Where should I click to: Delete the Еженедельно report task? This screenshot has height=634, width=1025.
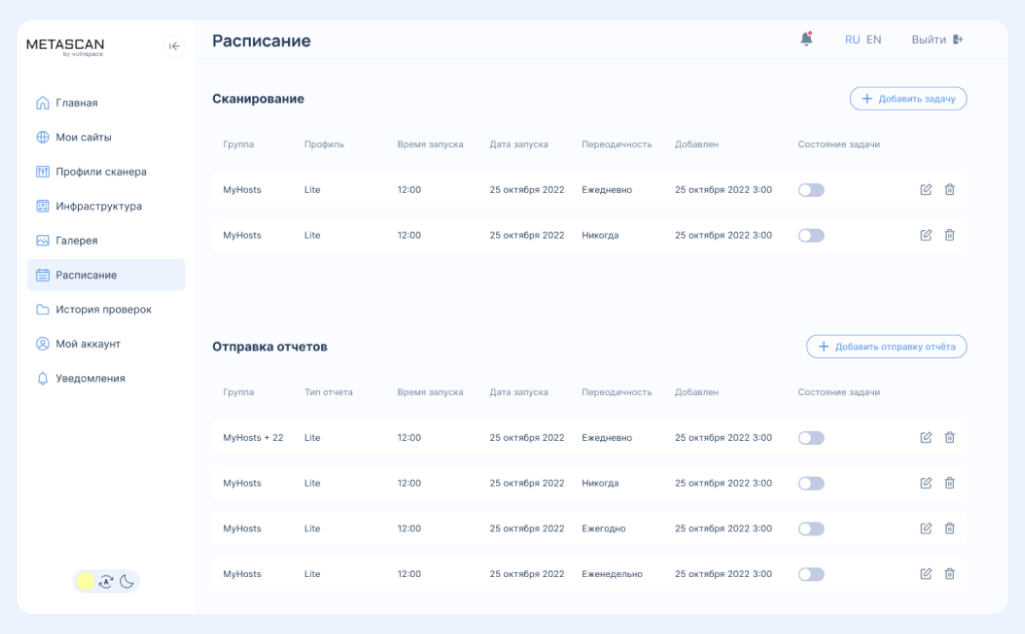click(x=950, y=574)
